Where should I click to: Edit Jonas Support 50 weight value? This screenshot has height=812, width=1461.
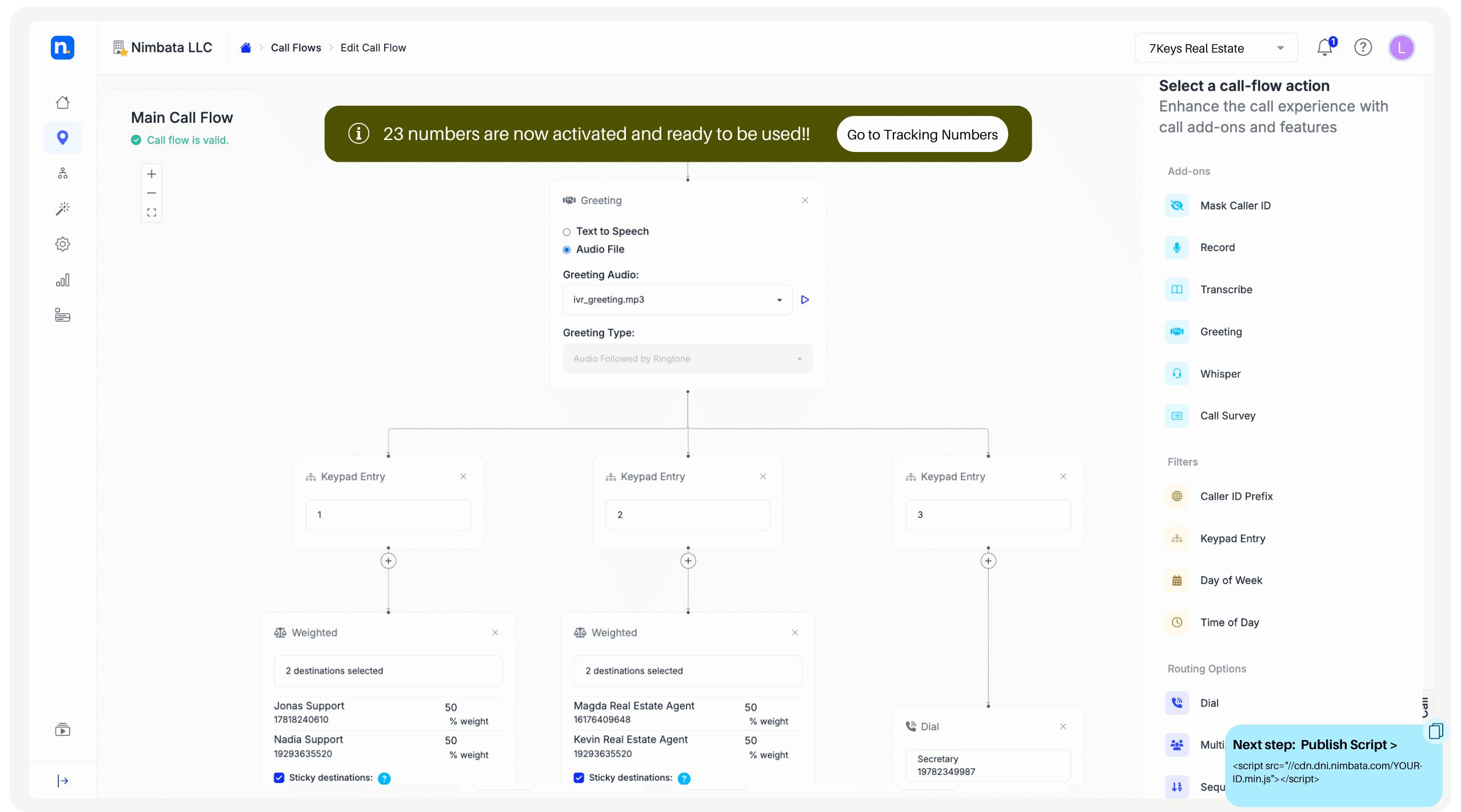point(451,707)
